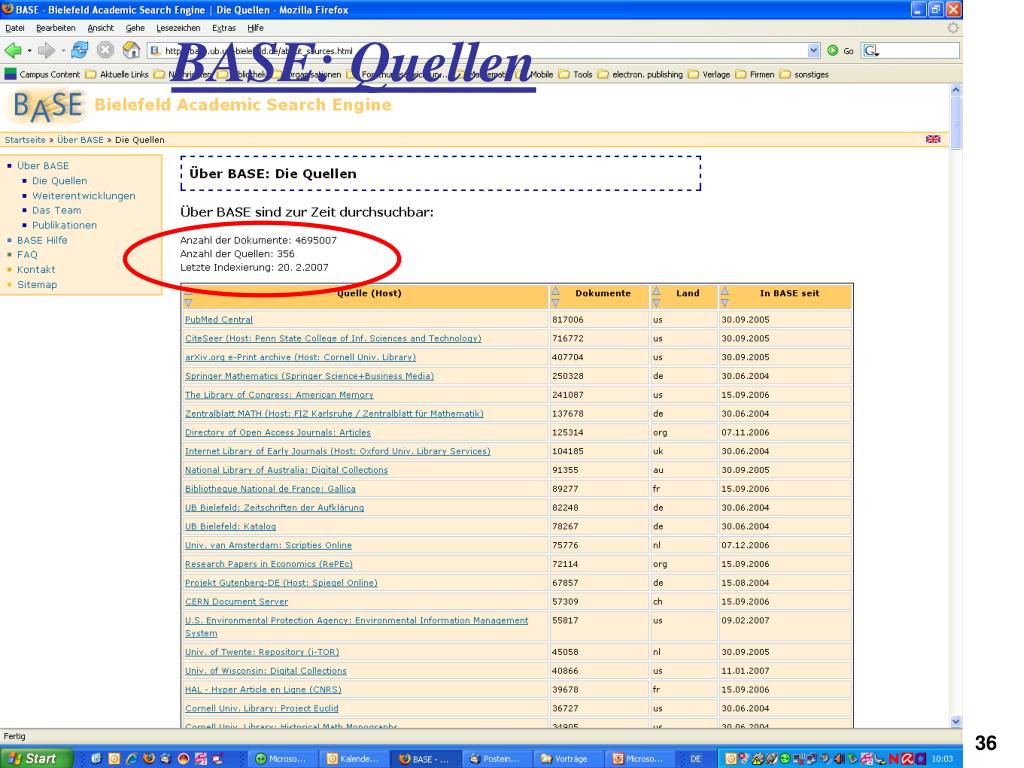This screenshot has width=1024, height=768.
Task: Open the Extras menu
Action: click(x=224, y=27)
